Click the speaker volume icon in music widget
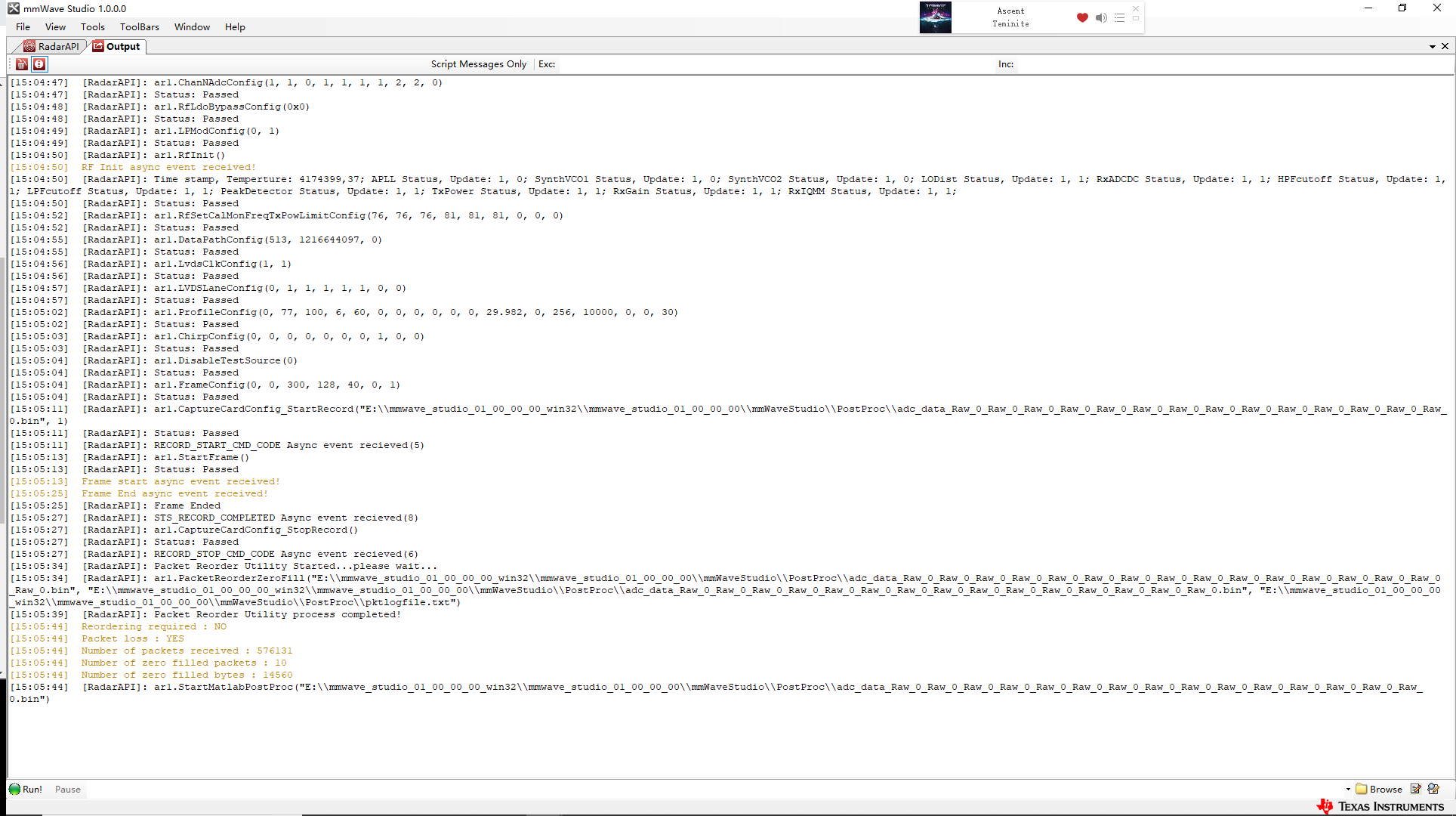The height and width of the screenshot is (816, 1456). pos(1101,17)
